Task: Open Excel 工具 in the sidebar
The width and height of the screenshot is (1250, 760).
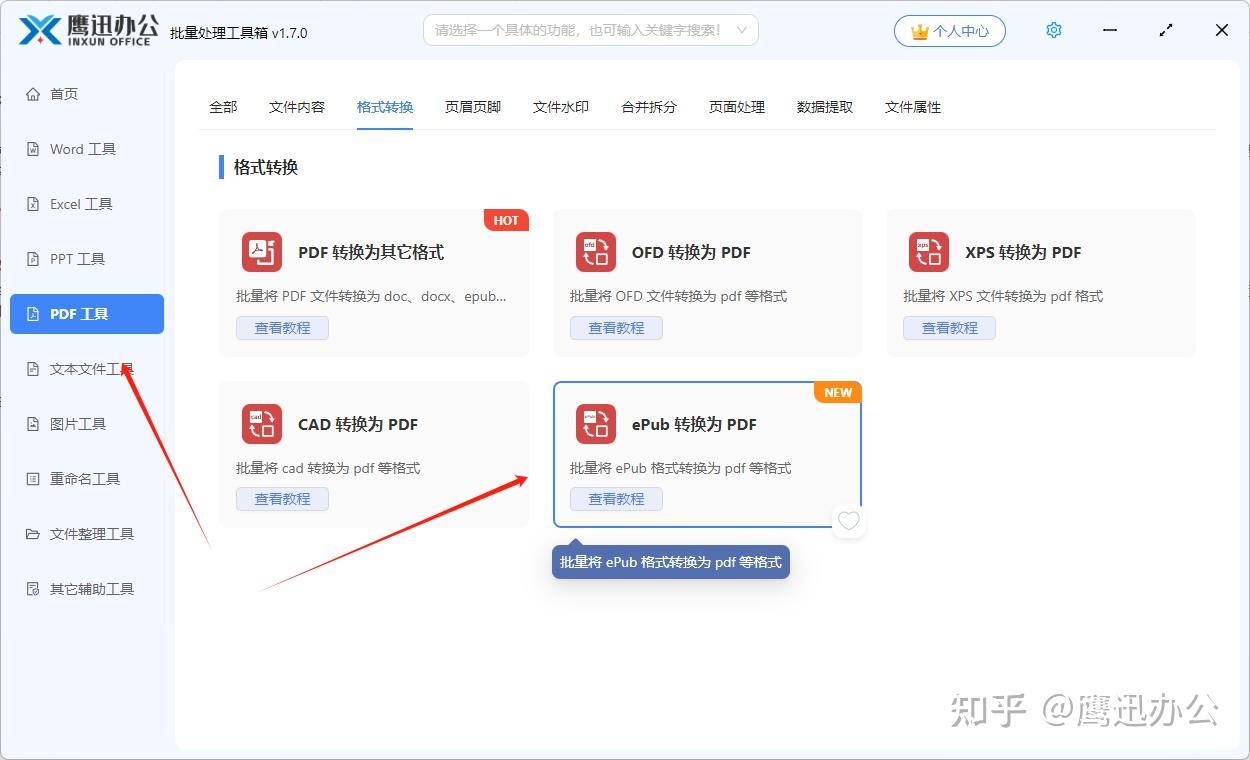Action: pos(87,204)
